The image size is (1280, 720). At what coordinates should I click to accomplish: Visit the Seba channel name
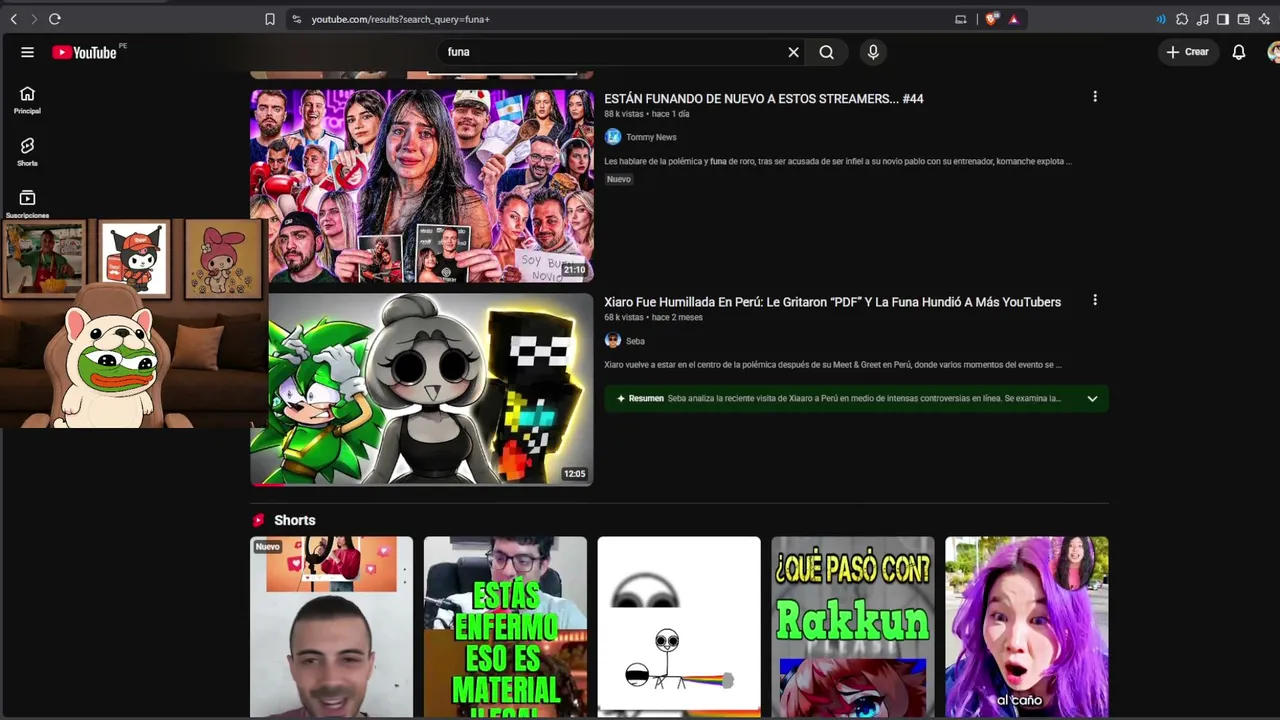click(x=635, y=341)
